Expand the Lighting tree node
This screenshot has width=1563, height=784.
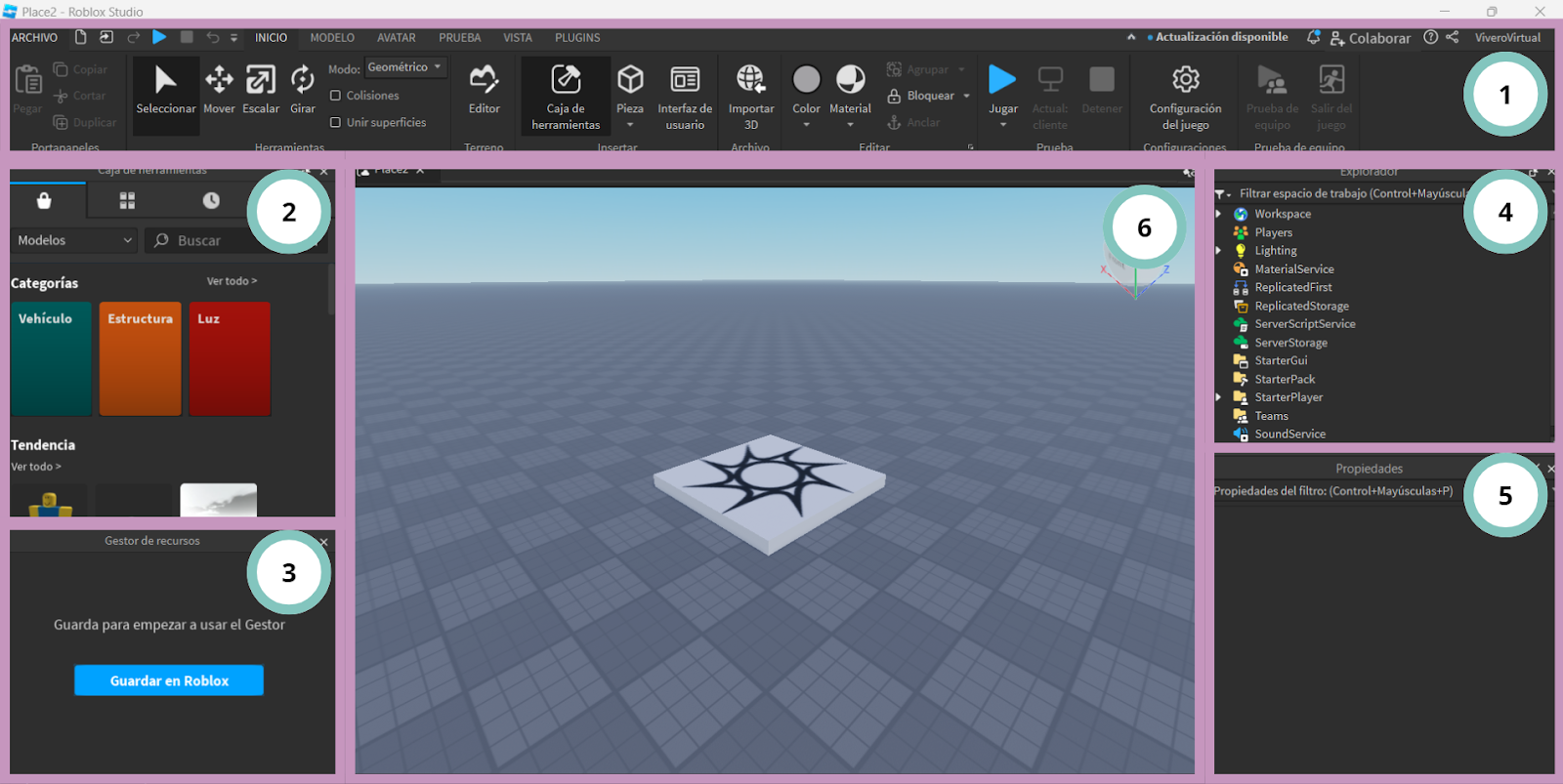point(1219,250)
